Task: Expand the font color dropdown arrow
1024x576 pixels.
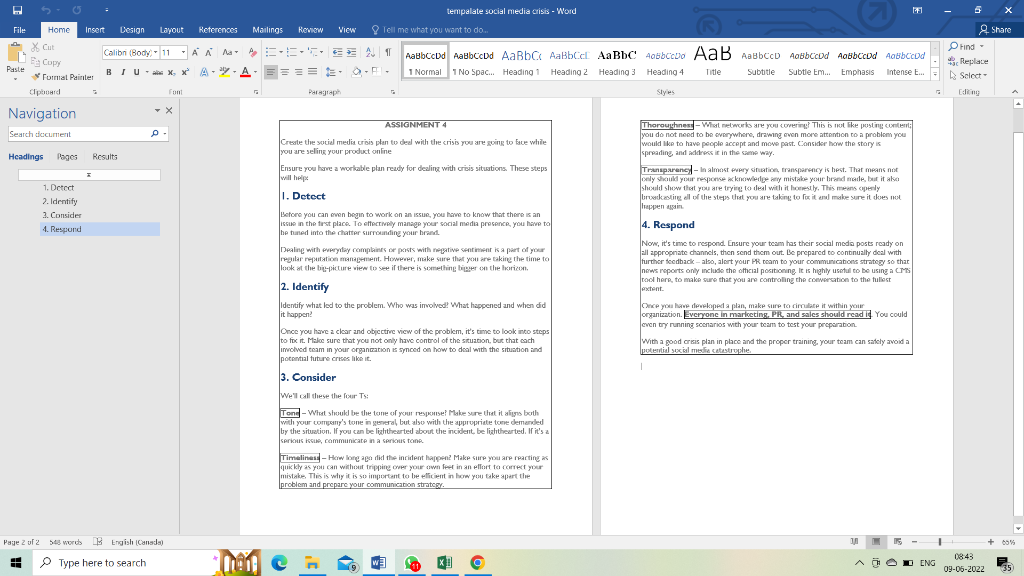Action: pyautogui.click(x=255, y=72)
